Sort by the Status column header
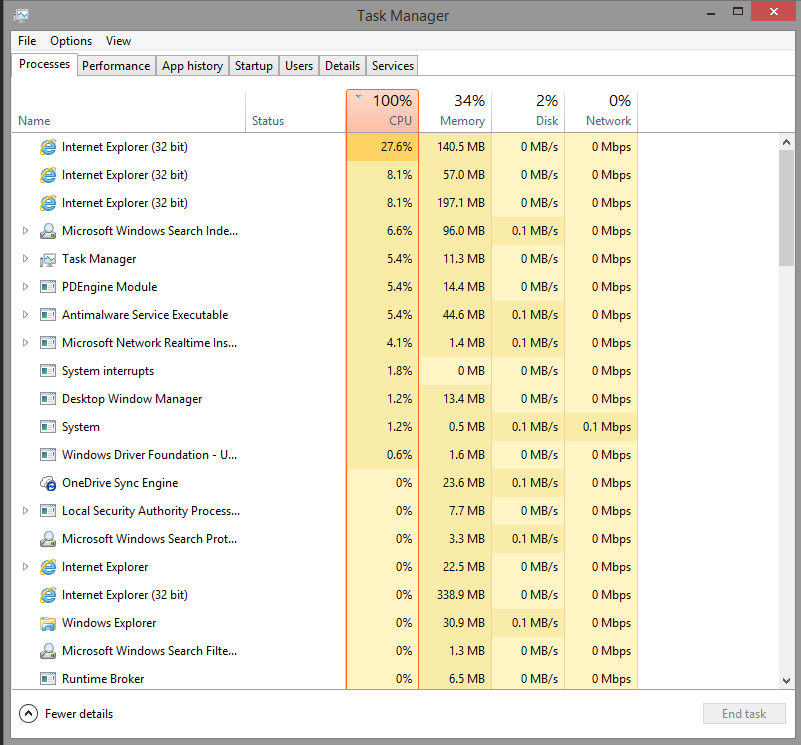The image size is (801, 745). (296, 111)
